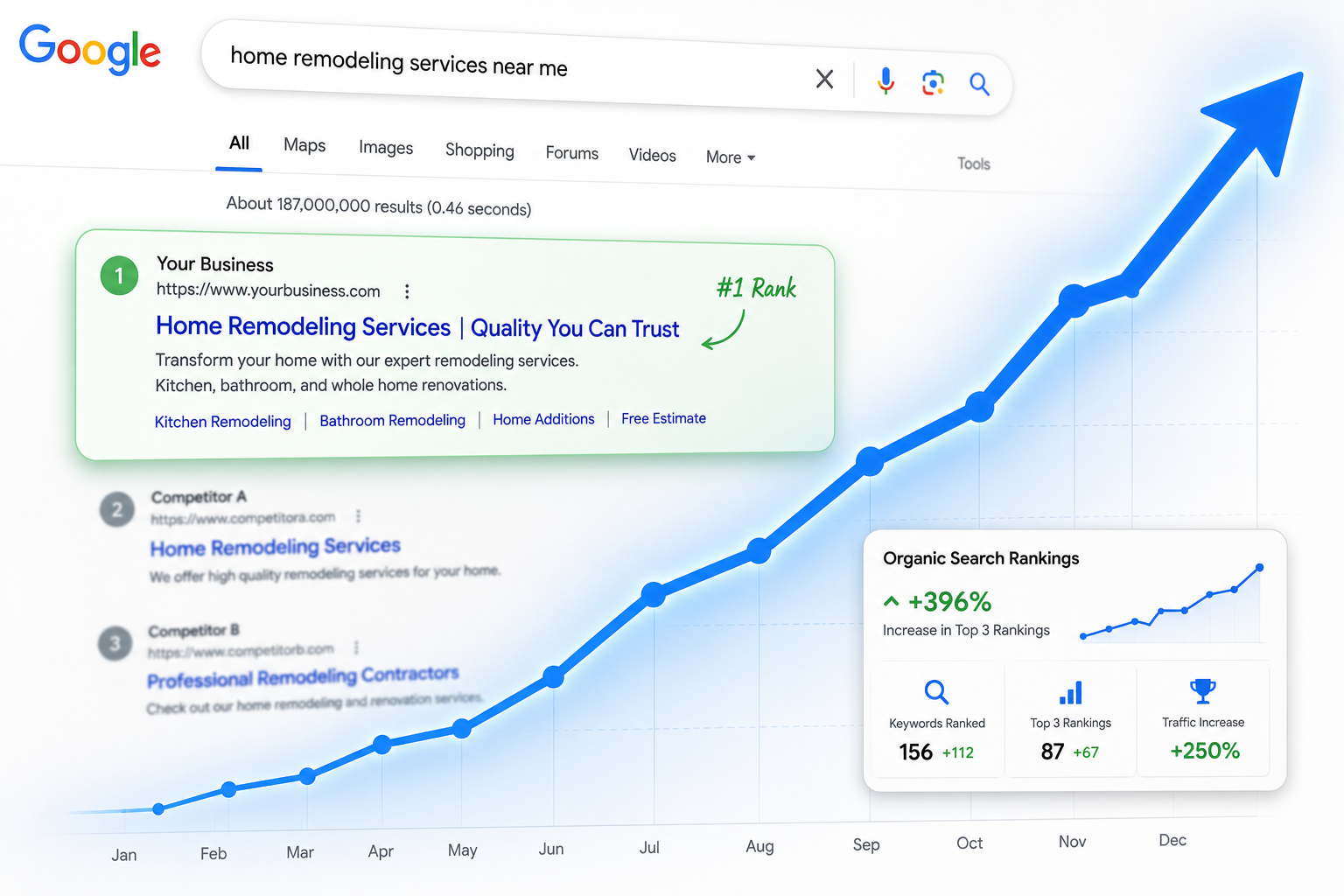The height and width of the screenshot is (896, 1344).
Task: Open Competitor A's Home Remodeling Services result
Action: click(276, 547)
